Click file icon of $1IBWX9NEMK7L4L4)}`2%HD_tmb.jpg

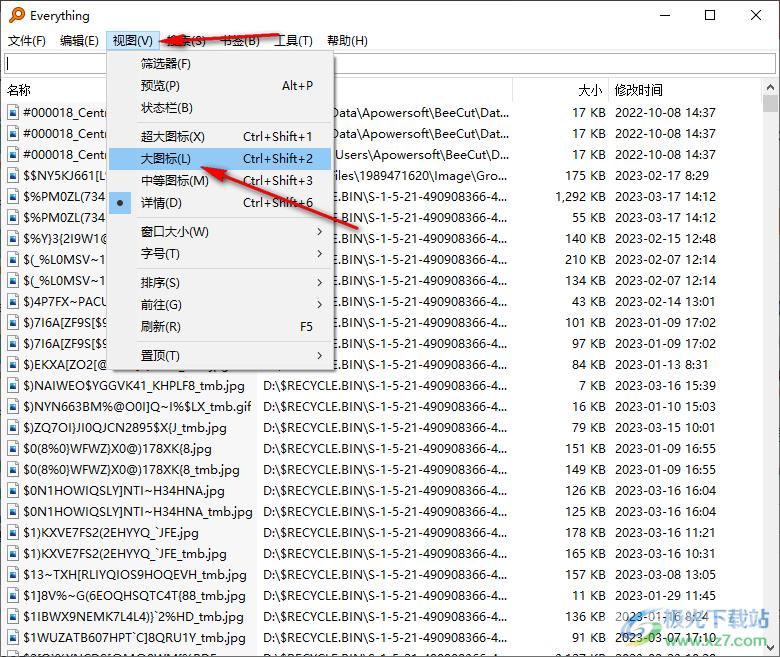pyautogui.click(x=13, y=617)
